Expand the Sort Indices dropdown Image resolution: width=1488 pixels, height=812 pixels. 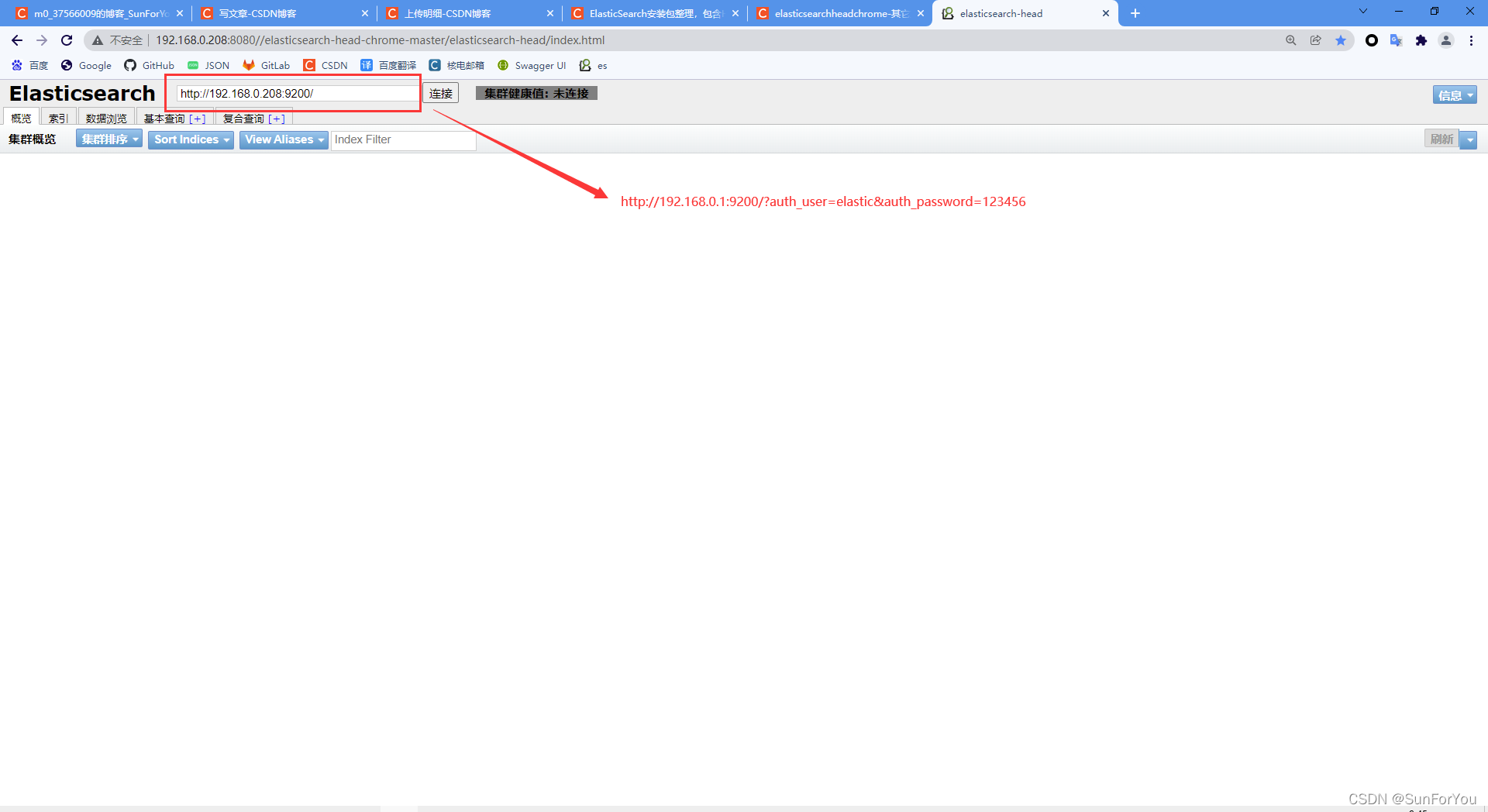click(x=191, y=139)
